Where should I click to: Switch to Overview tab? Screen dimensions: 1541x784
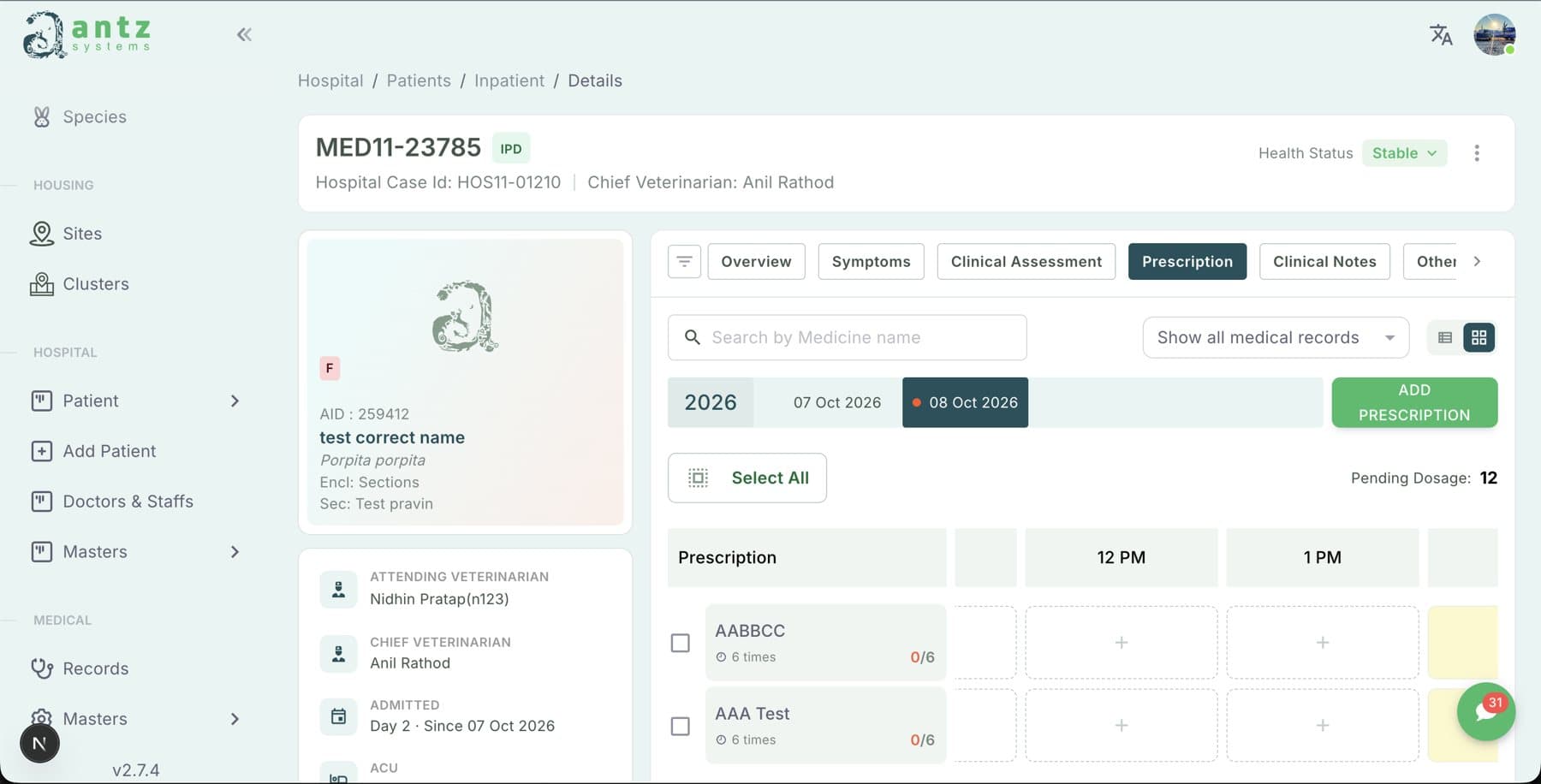(x=756, y=261)
